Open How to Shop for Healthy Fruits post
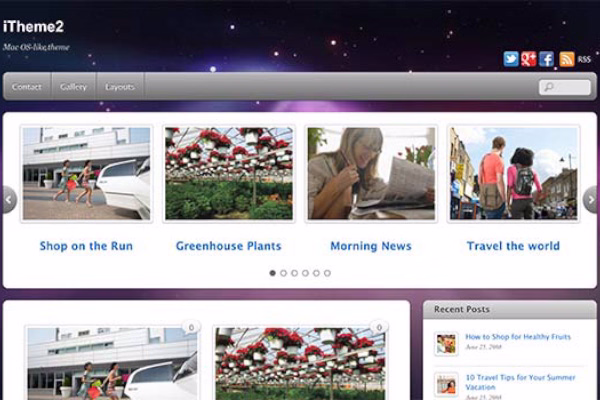This screenshot has height=400, width=600. coord(518,337)
